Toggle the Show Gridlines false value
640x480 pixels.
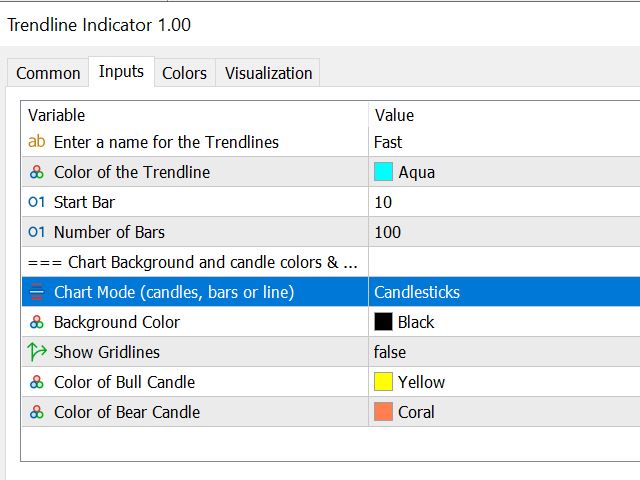390,352
